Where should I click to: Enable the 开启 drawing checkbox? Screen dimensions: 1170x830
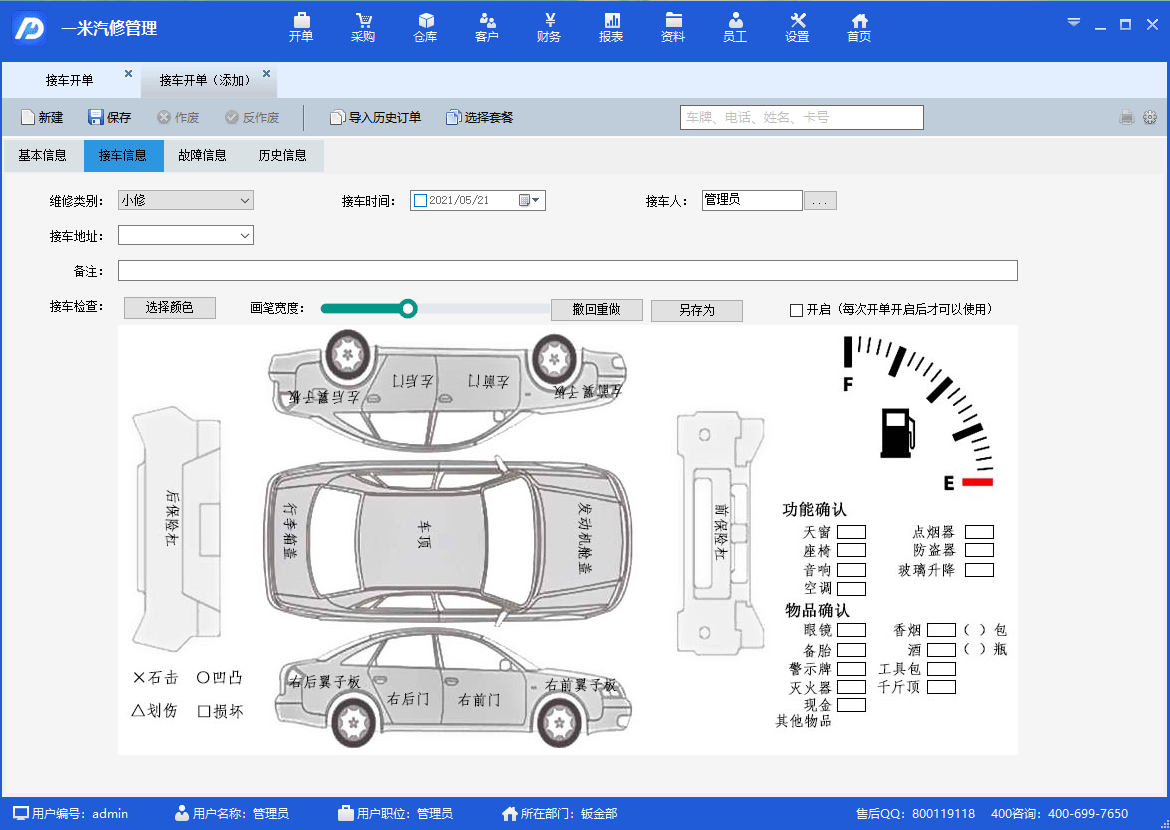(797, 311)
